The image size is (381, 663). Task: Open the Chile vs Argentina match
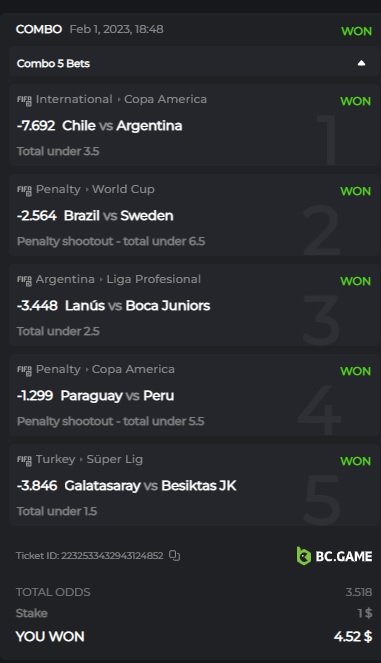(122, 126)
